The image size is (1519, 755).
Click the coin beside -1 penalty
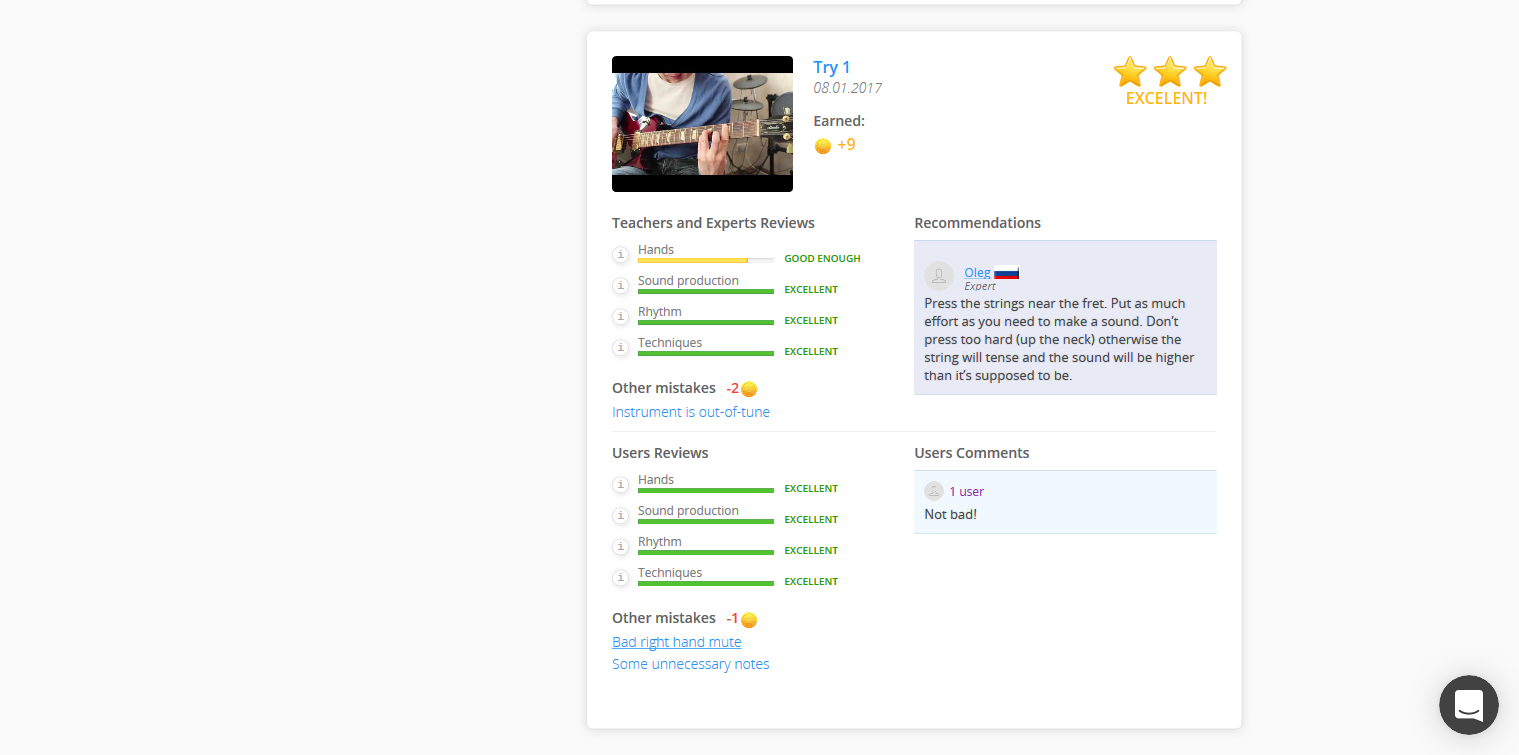coord(749,620)
